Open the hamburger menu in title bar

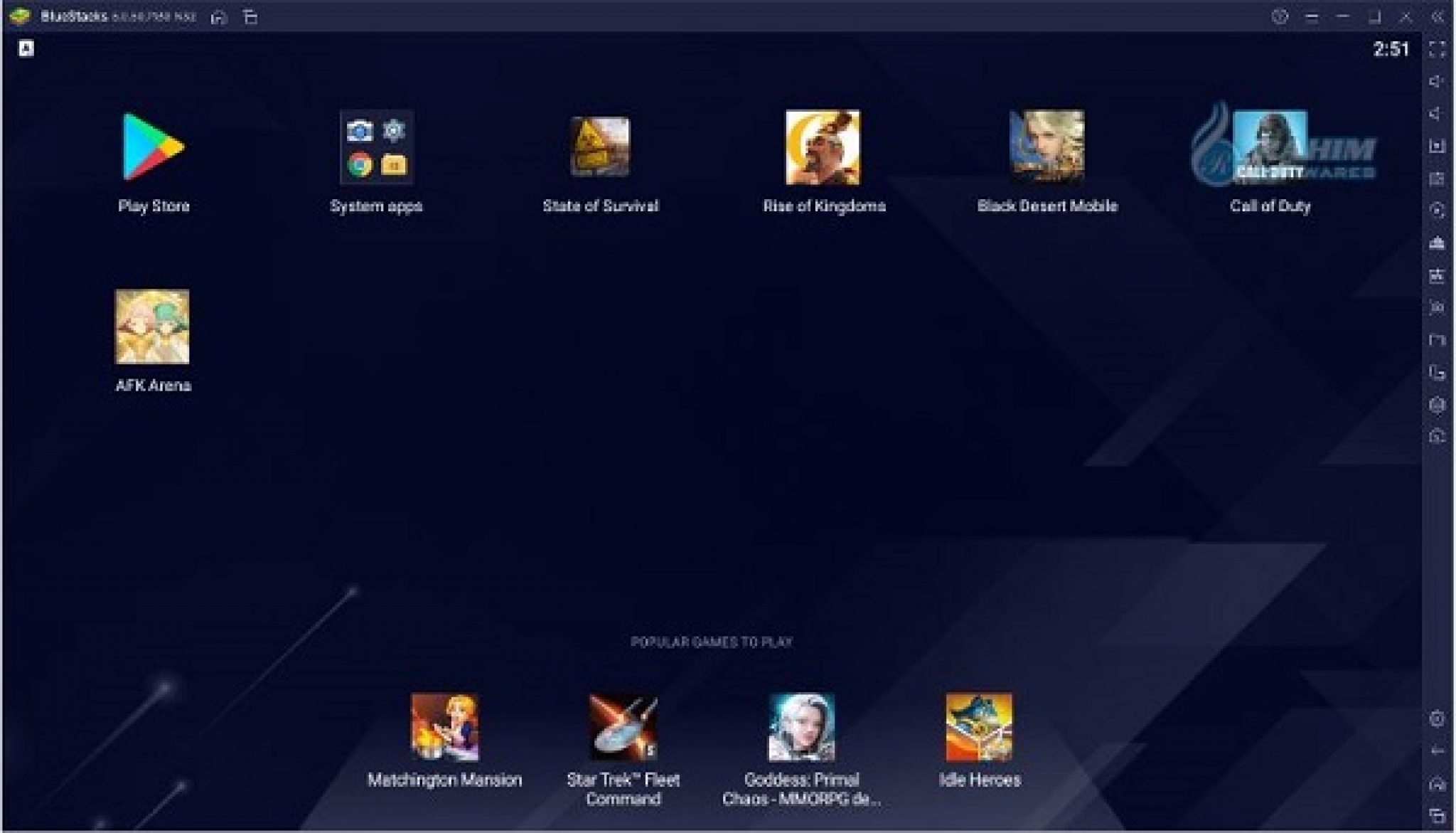pos(1312,17)
